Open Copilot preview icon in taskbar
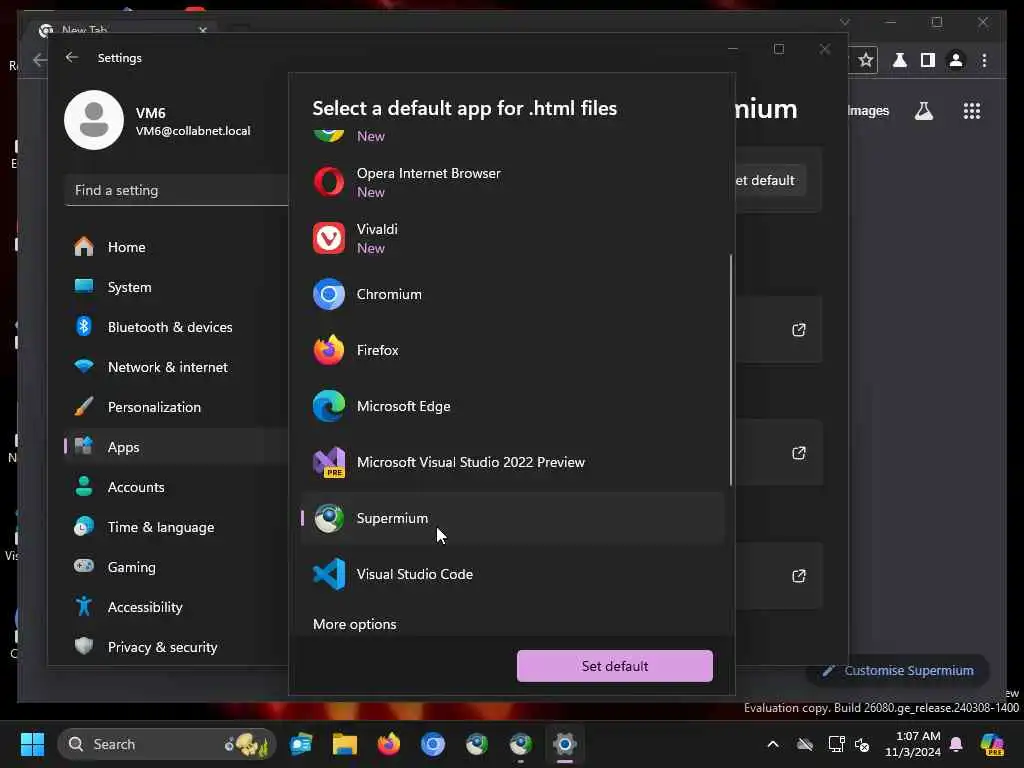The image size is (1024, 768). (992, 744)
